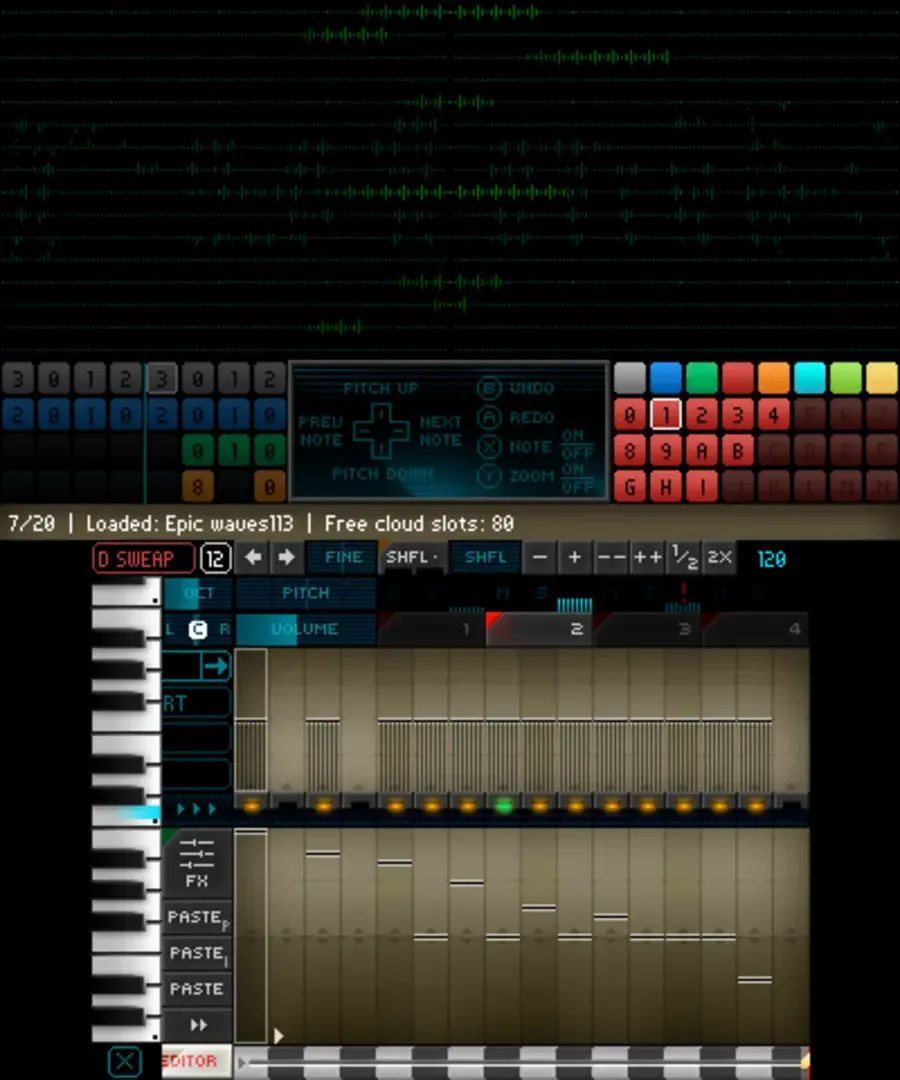Image resolution: width=900 pixels, height=1080 pixels.
Task: Switch to the VOLUME parameter tab
Action: (305, 629)
